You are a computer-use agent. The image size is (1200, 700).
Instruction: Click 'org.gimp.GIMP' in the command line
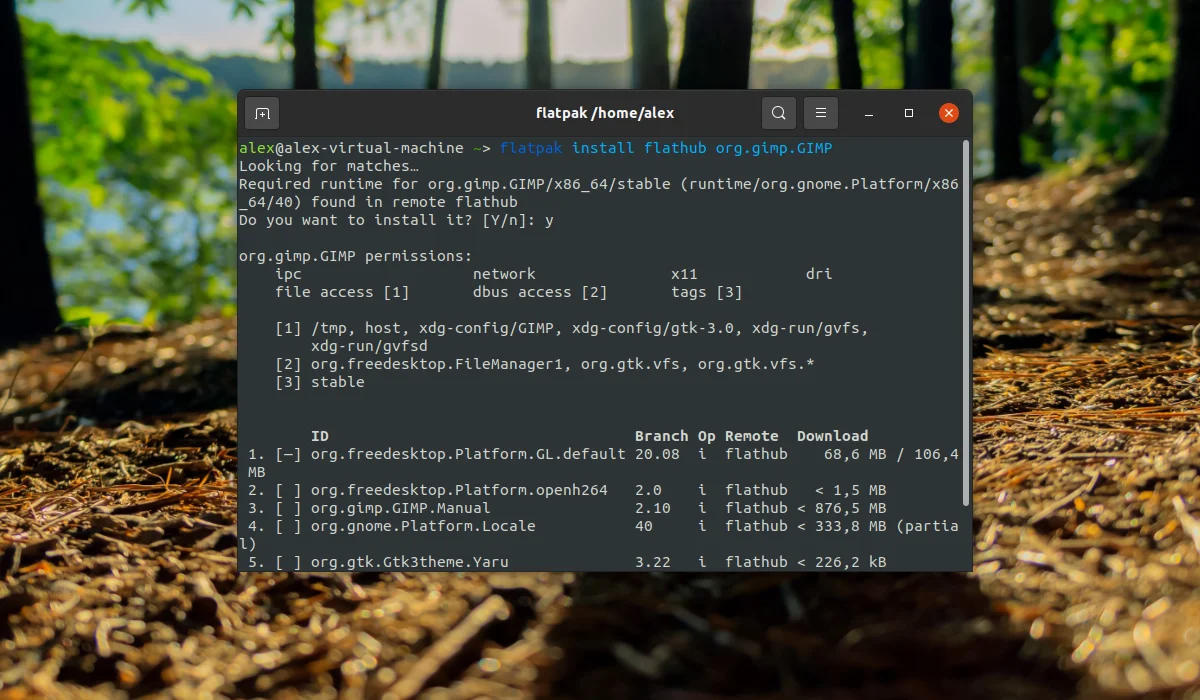point(774,148)
